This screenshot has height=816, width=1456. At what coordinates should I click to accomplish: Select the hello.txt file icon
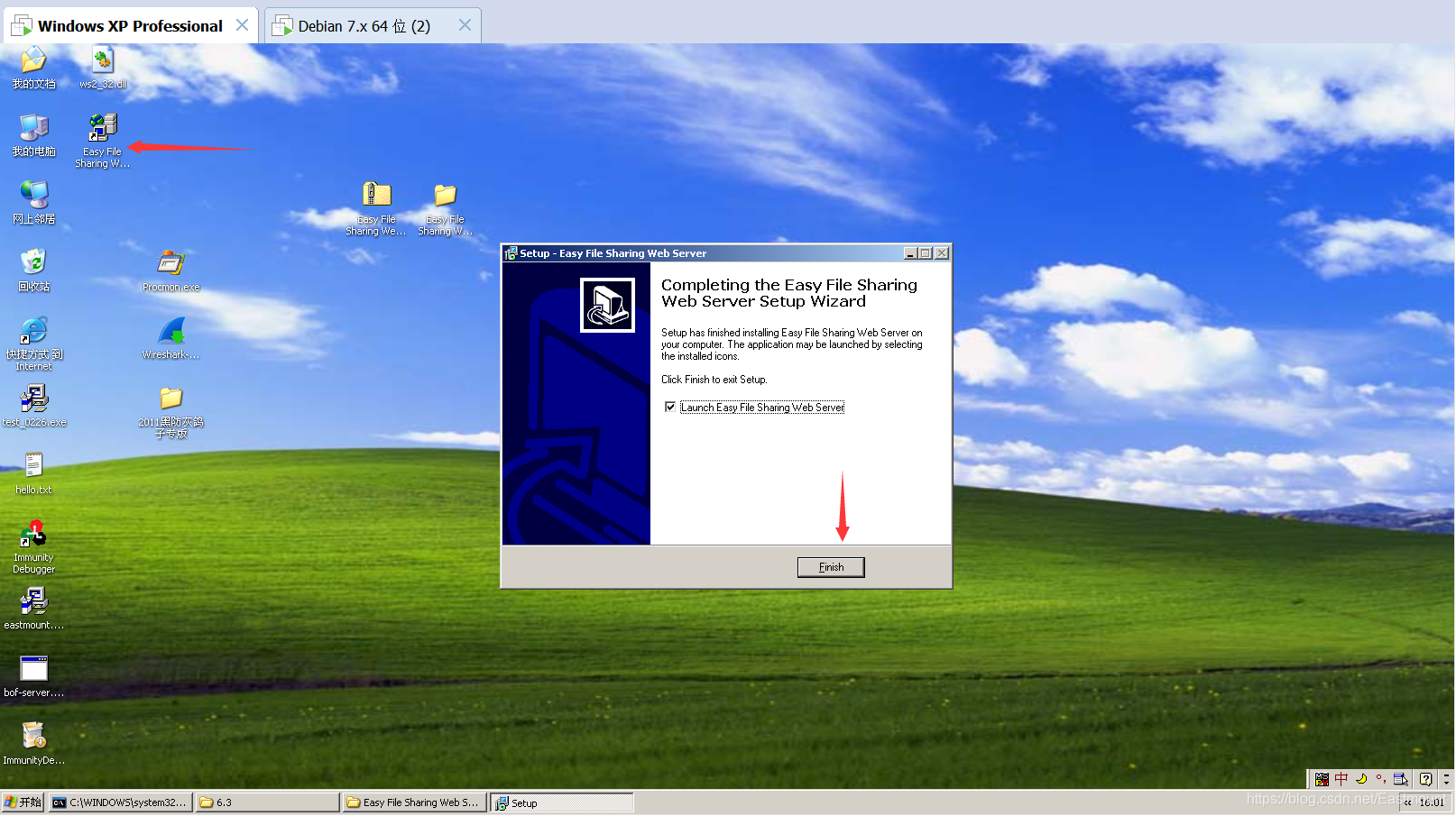point(33,473)
